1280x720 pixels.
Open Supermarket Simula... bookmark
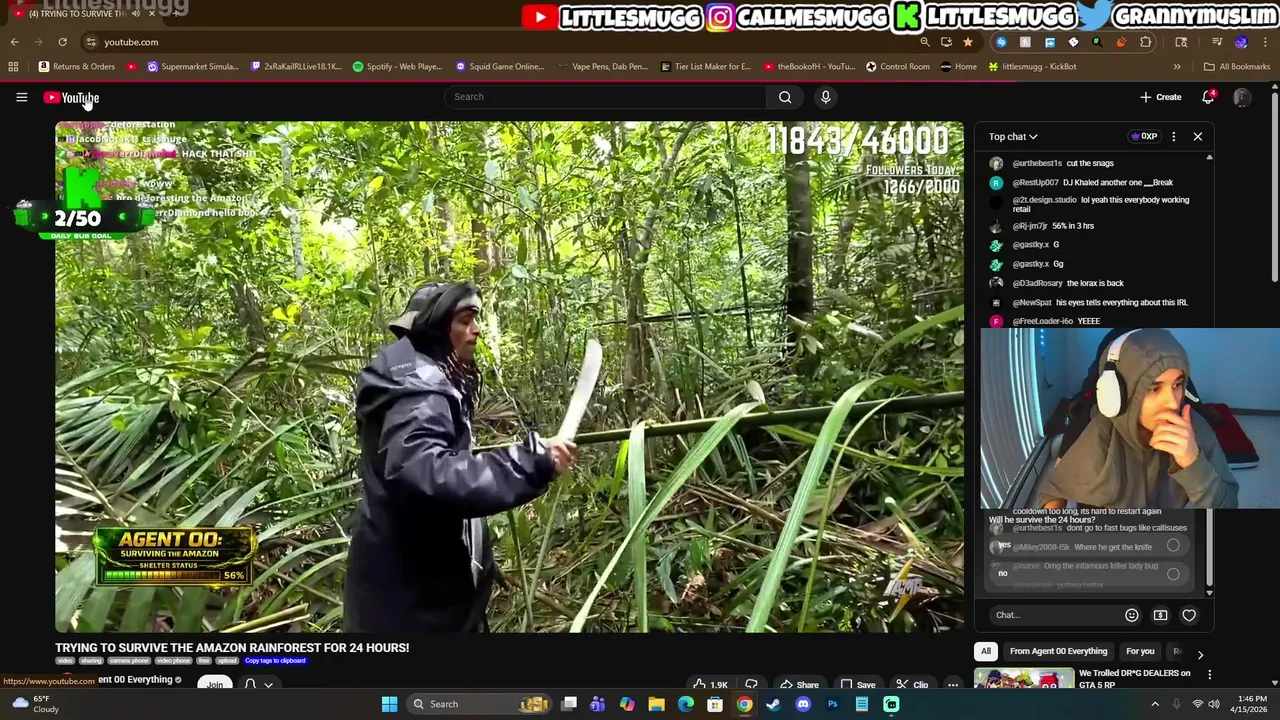[192, 67]
